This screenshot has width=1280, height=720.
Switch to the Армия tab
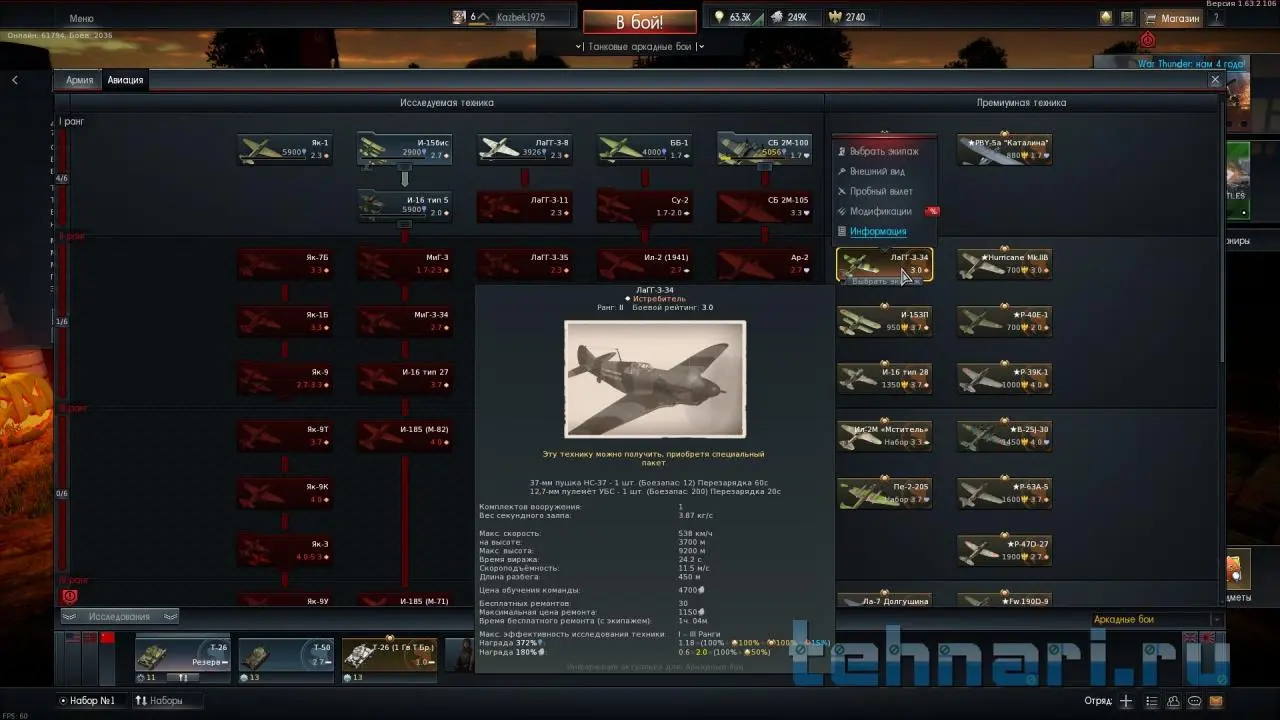coord(80,80)
